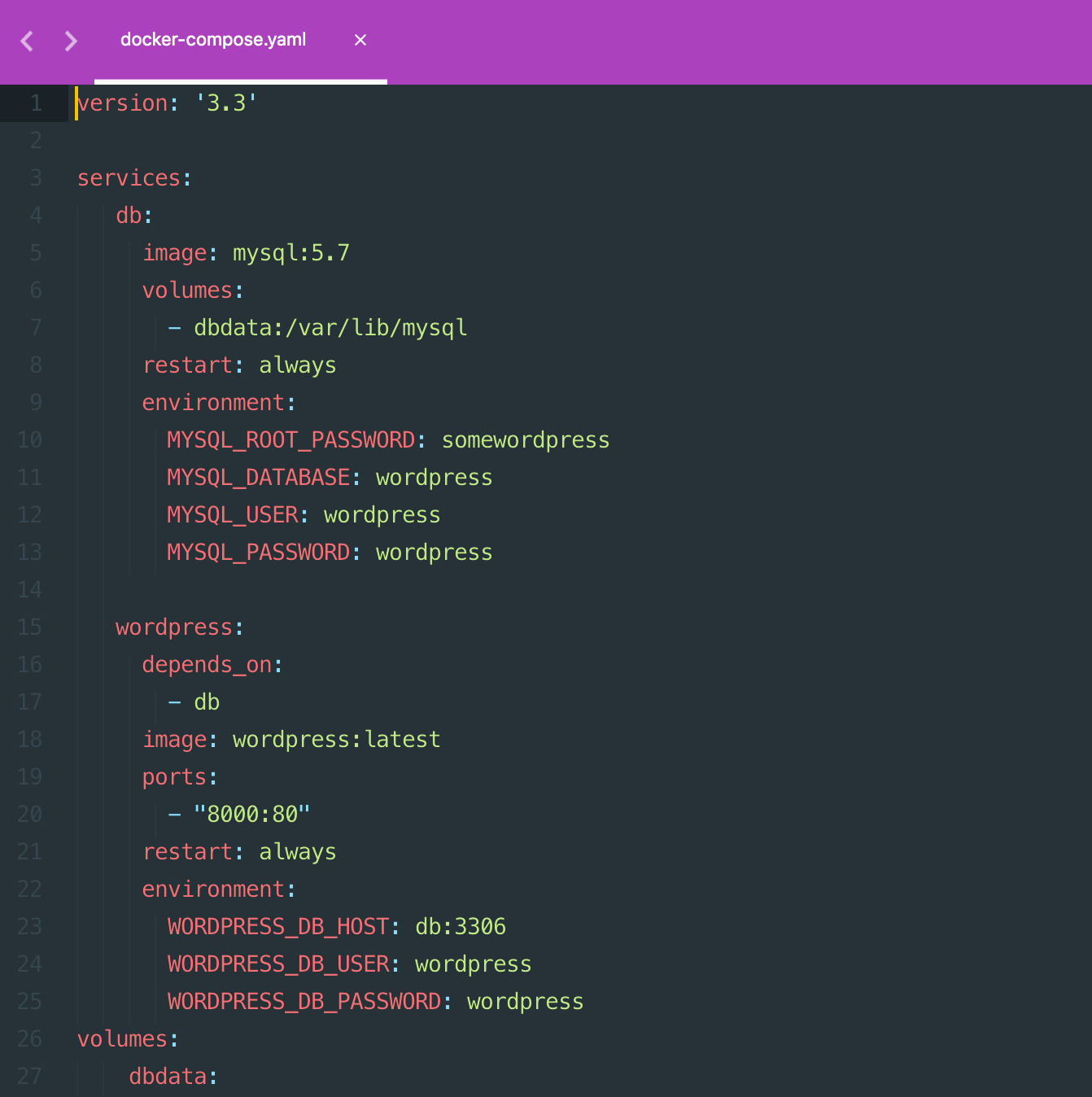Select the depends_on key
The image size is (1092, 1097).
tap(205, 664)
